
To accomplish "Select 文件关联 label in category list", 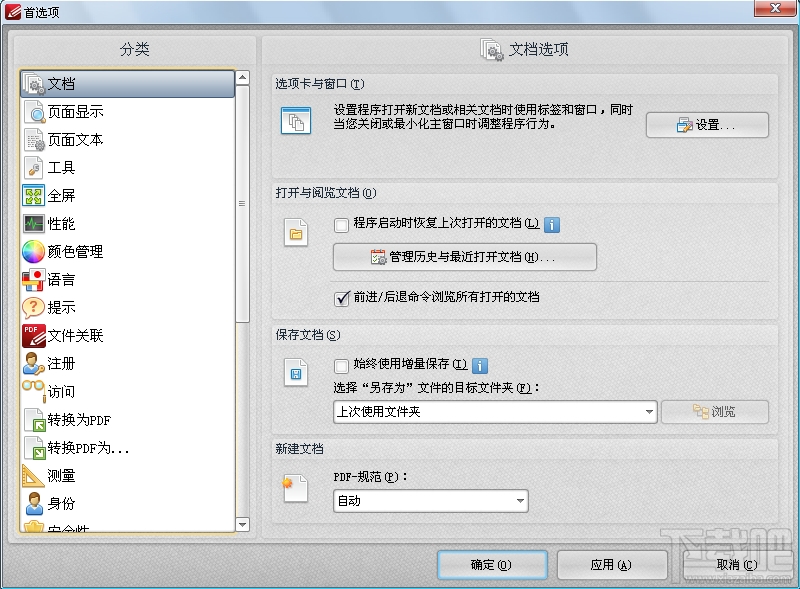I will (76, 335).
